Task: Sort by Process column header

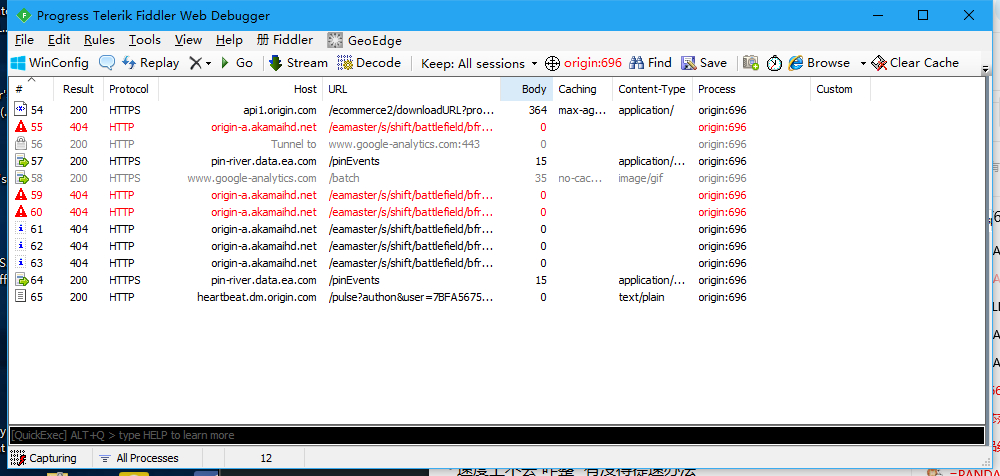Action: pyautogui.click(x=751, y=89)
